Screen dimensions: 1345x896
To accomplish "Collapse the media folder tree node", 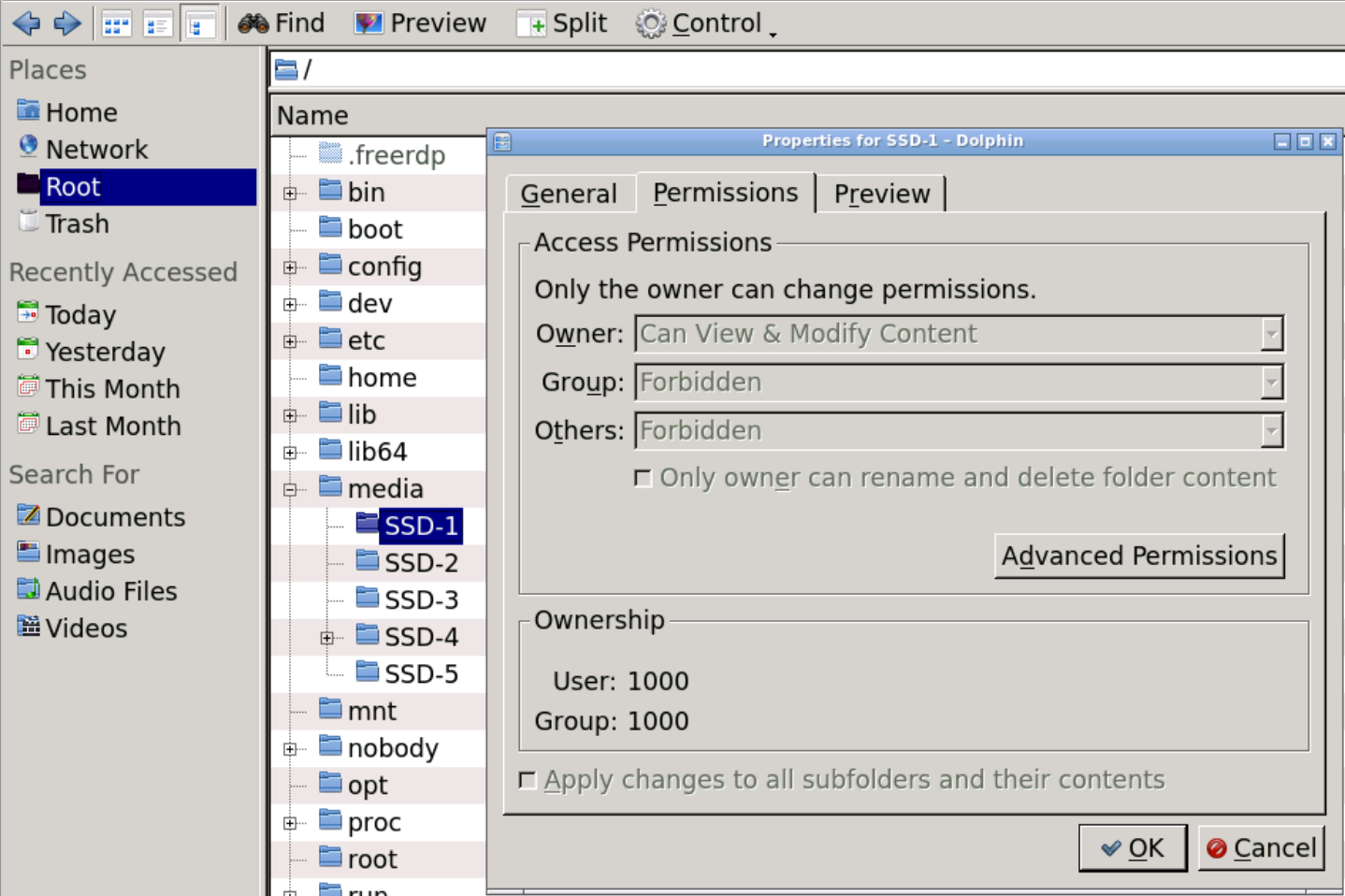I will pyautogui.click(x=290, y=489).
